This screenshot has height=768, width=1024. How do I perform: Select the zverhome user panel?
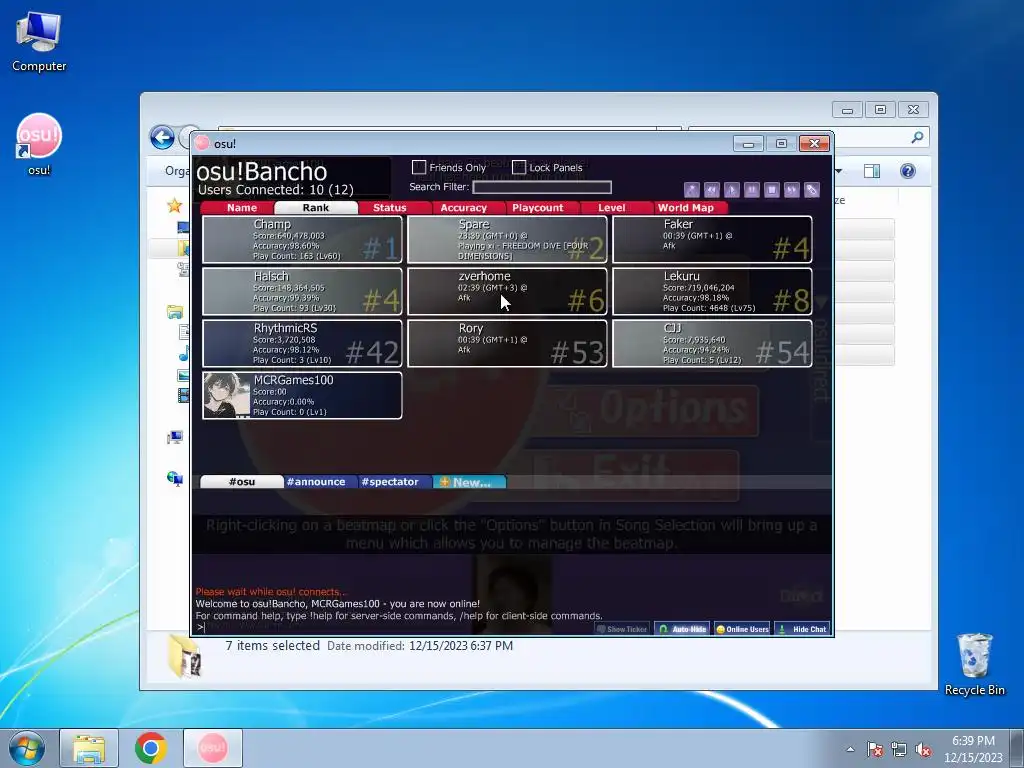coord(507,291)
